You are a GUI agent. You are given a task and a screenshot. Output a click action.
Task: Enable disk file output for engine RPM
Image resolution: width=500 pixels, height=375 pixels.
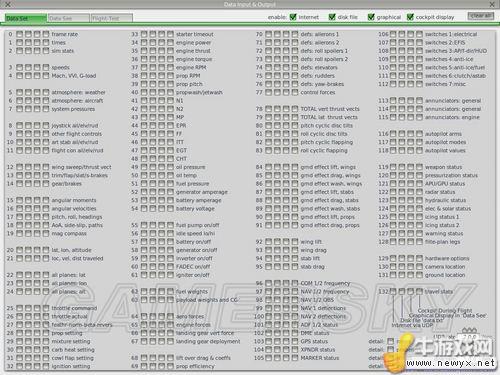(x=153, y=67)
